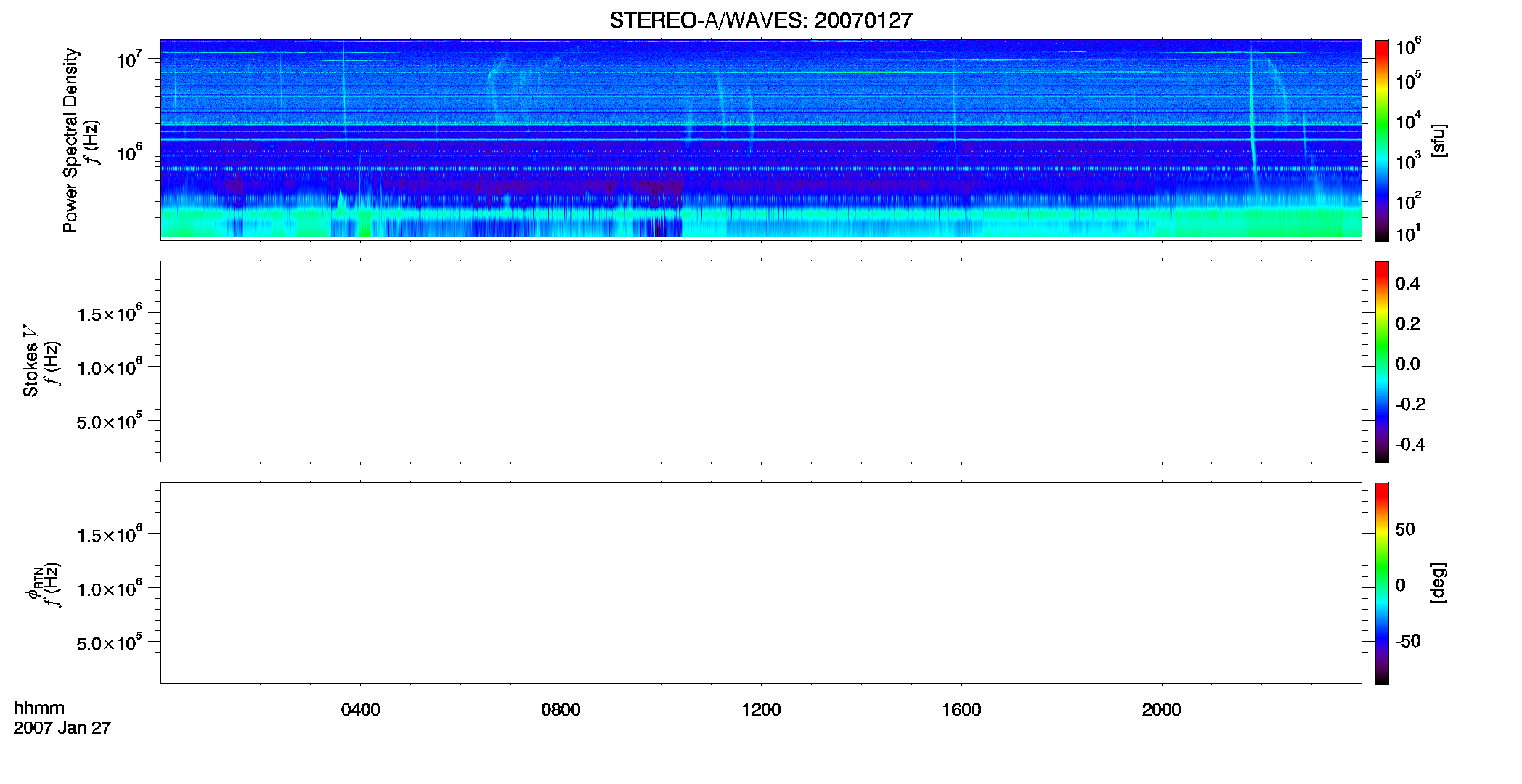Pick the "1200" time tick label
The height and width of the screenshot is (784, 1522).
[761, 710]
